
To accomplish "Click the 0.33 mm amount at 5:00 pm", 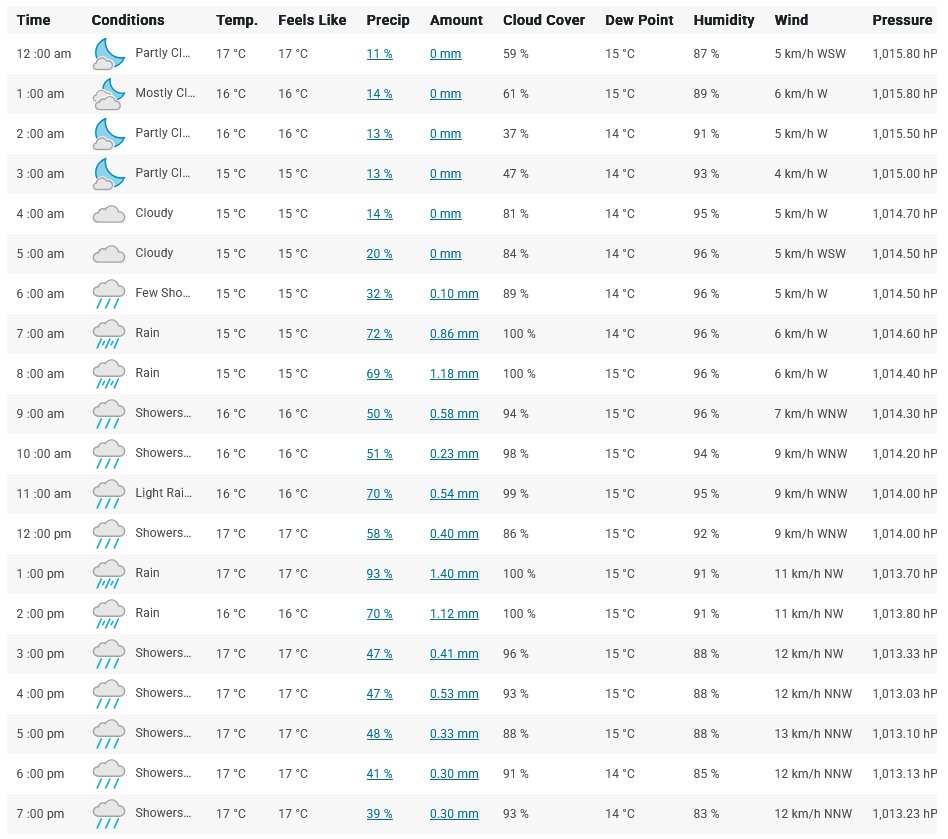I will click(454, 734).
